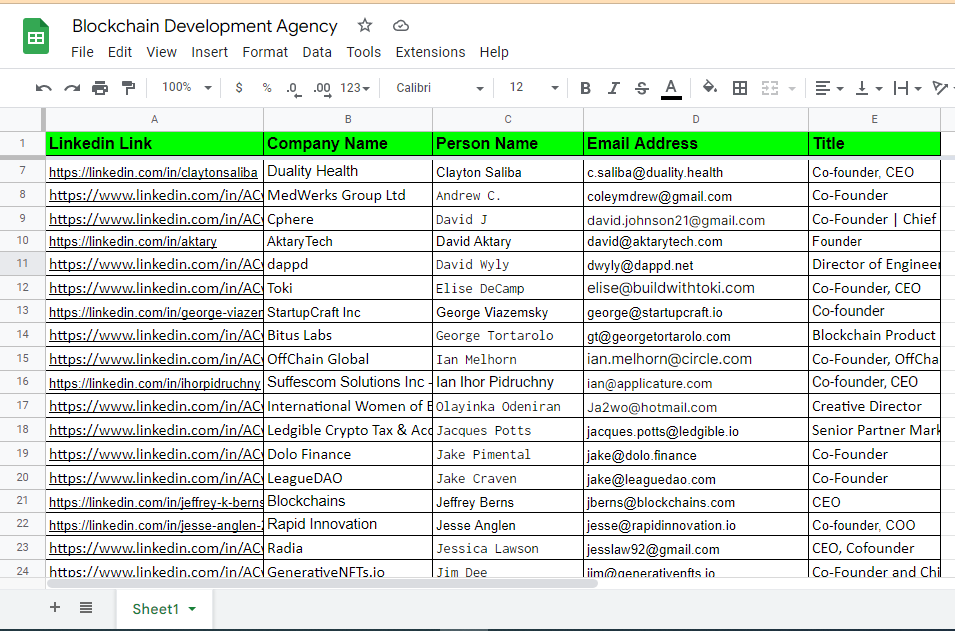Image resolution: width=955 pixels, height=631 pixels.
Task: Add a new sheet with plus icon
Action: [55, 607]
